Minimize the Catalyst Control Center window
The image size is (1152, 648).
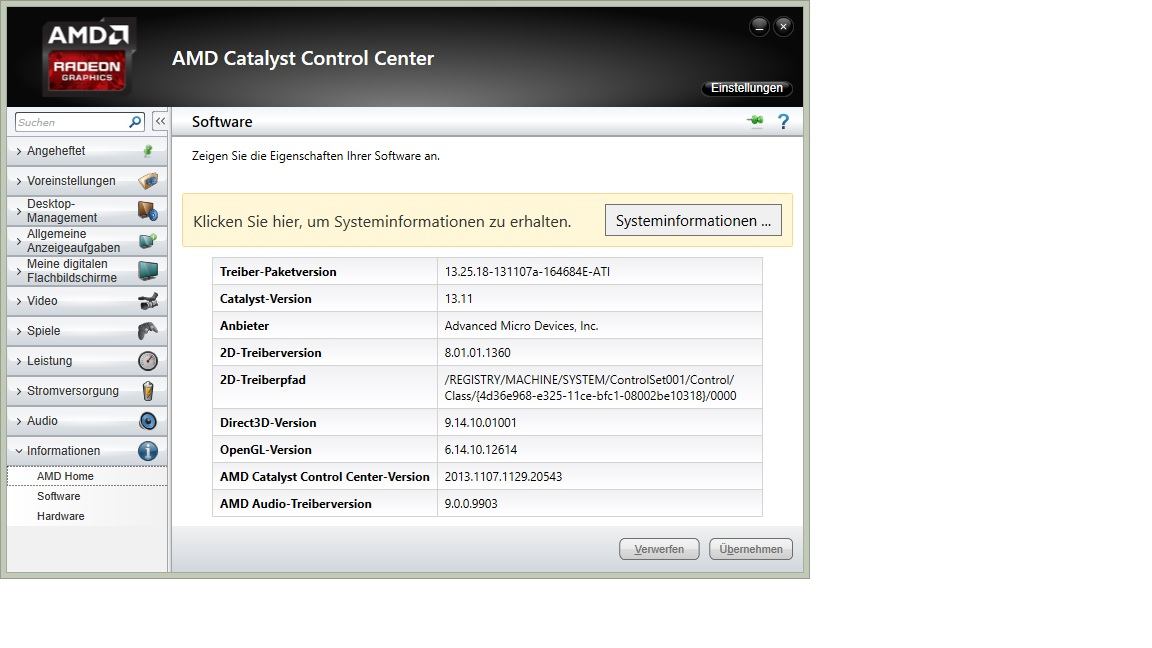tap(759, 27)
